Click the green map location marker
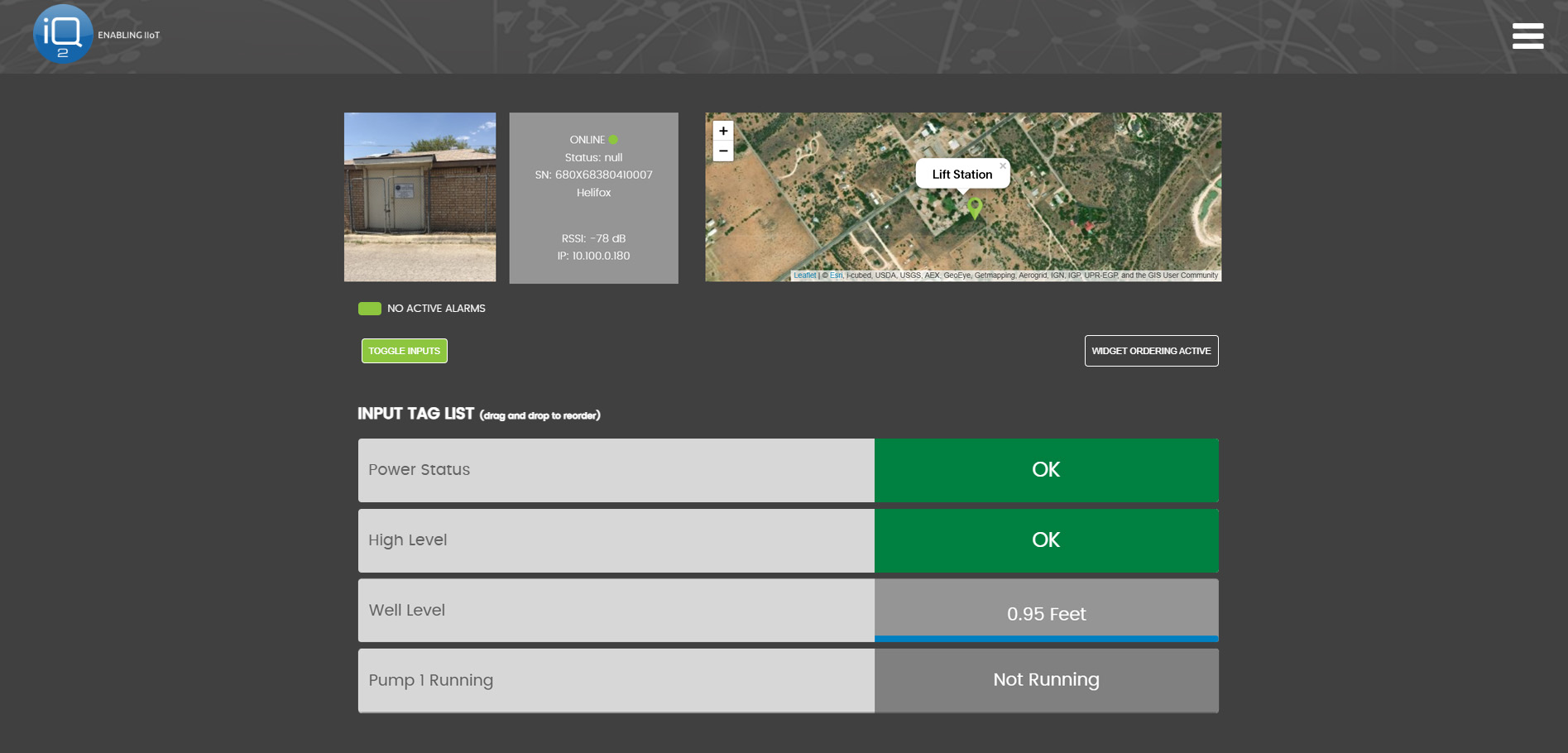 [975, 207]
